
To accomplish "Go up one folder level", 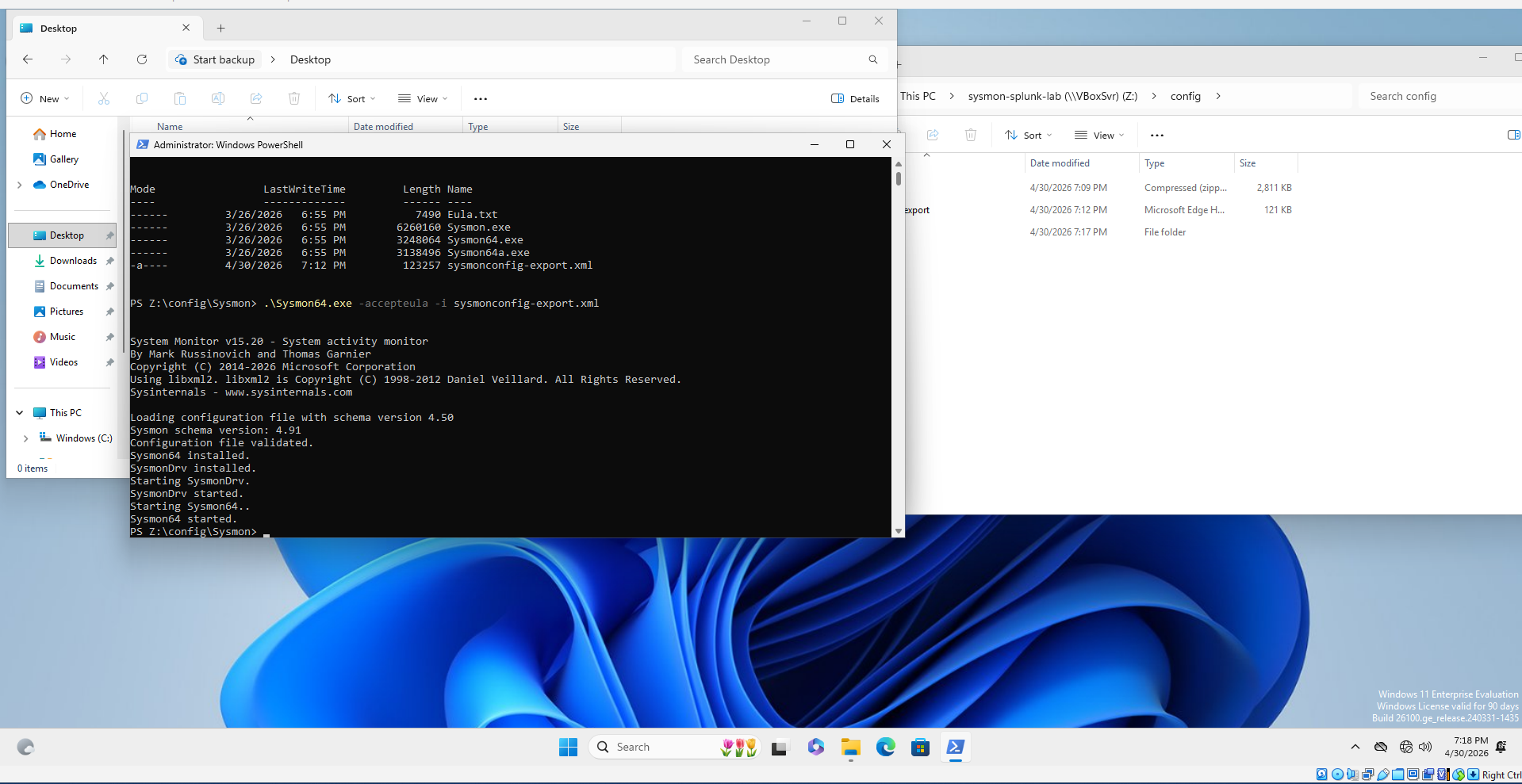I will pos(103,59).
